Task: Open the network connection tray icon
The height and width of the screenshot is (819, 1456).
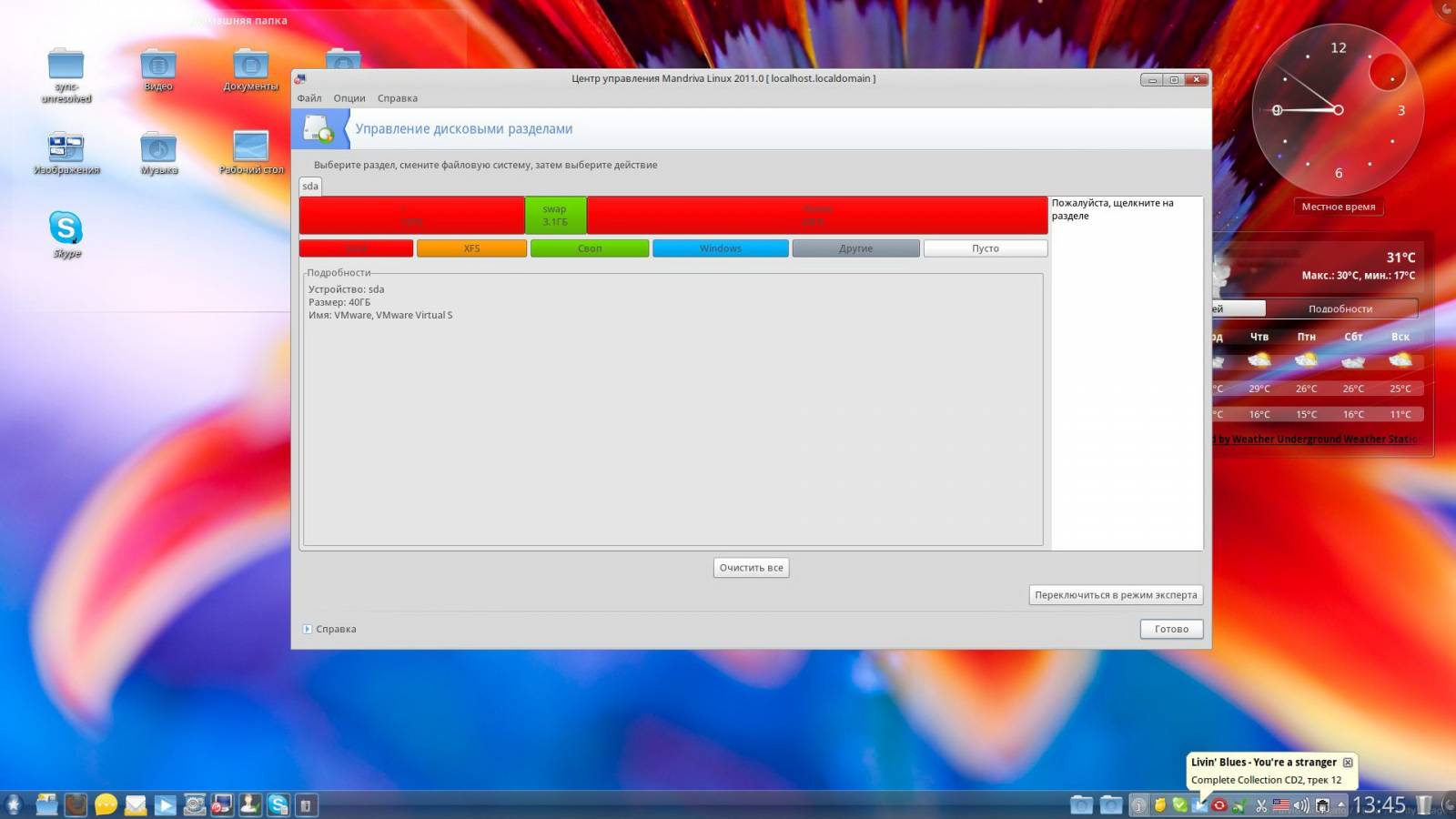Action: click(1239, 804)
